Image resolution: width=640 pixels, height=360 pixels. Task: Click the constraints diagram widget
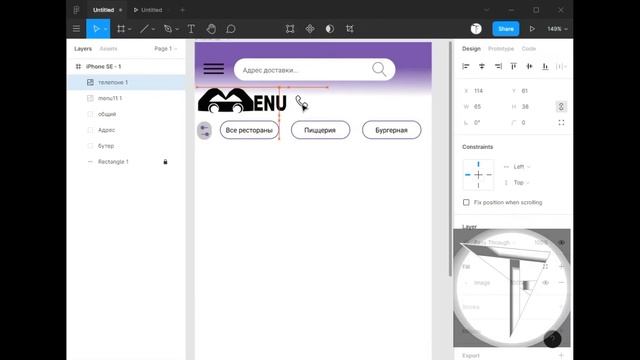[x=478, y=175]
